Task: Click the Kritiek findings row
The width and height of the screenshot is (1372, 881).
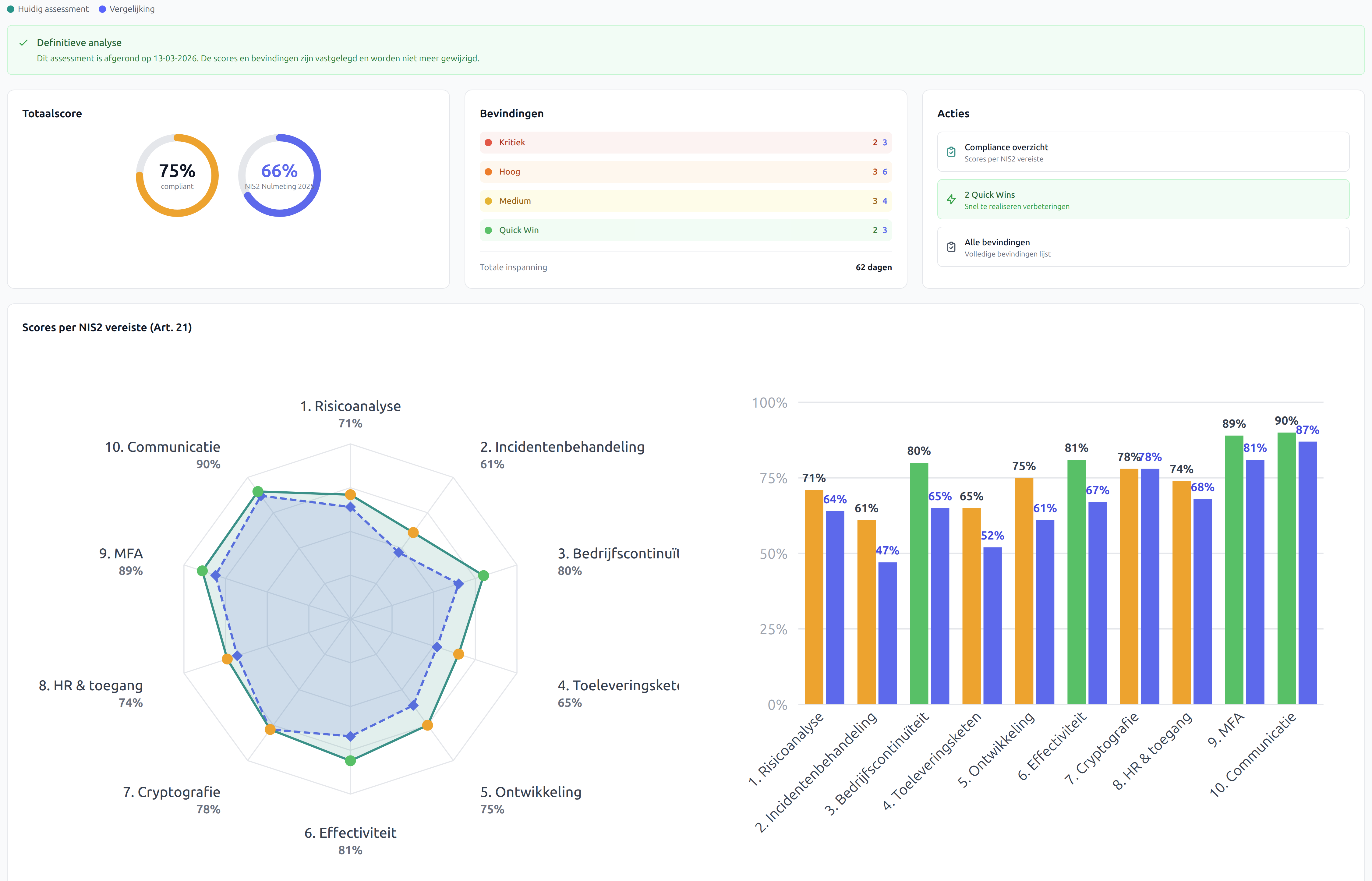Action: click(685, 143)
